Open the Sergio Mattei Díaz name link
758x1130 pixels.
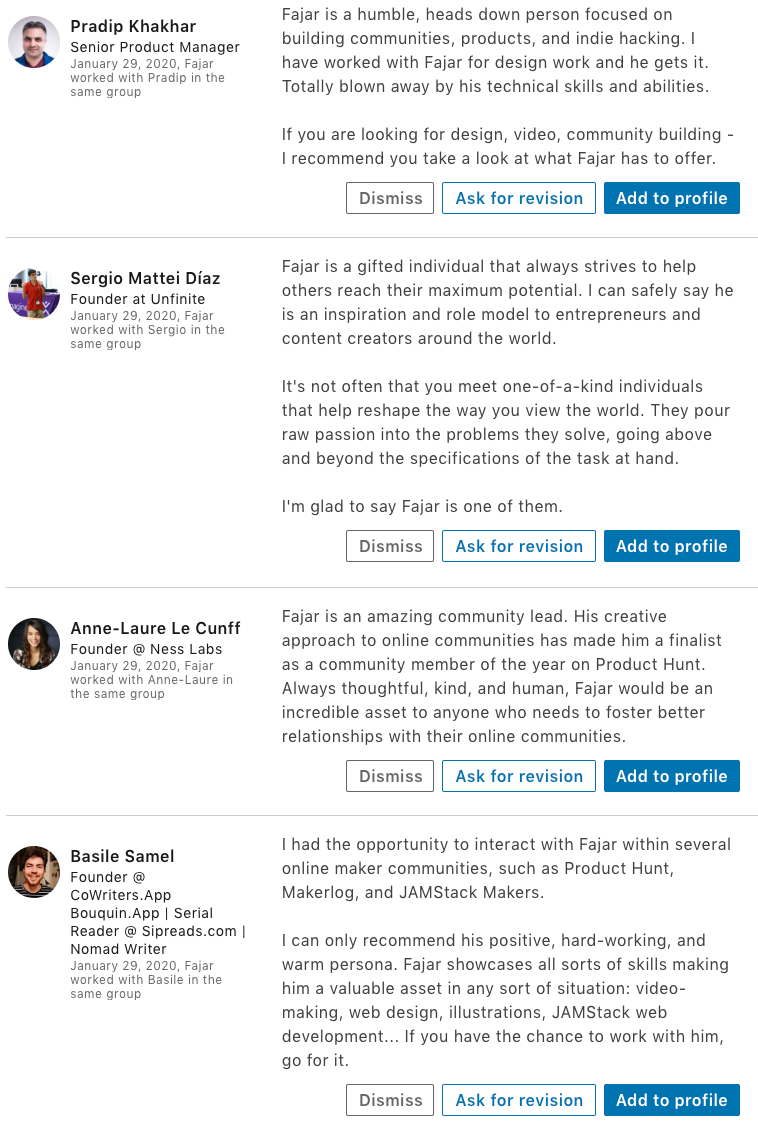click(x=146, y=278)
